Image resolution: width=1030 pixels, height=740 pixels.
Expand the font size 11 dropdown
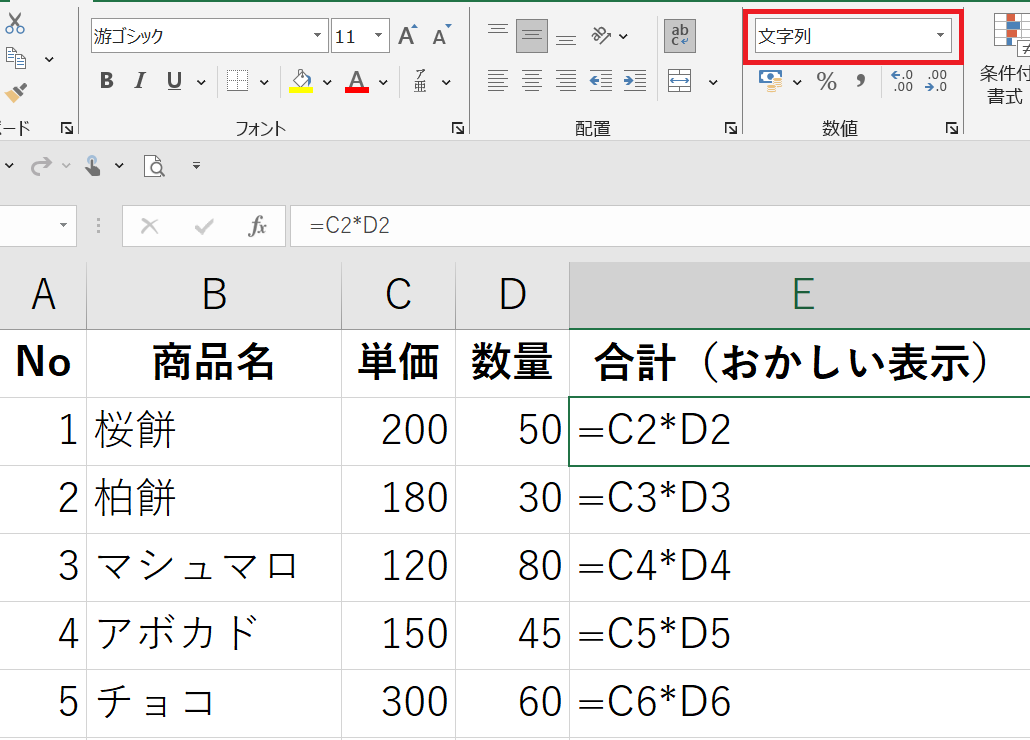coord(379,37)
